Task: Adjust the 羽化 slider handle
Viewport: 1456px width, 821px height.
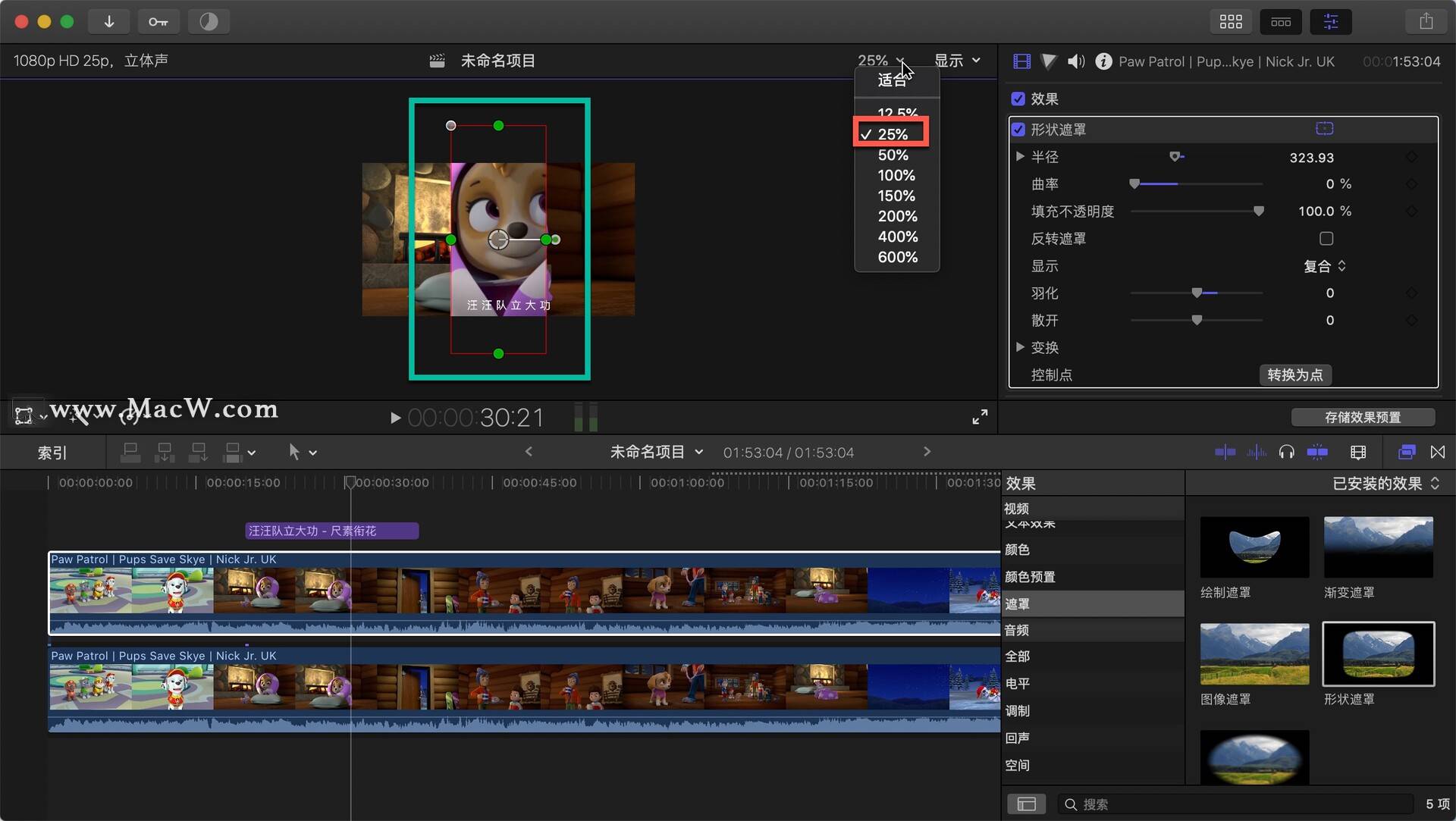Action: tap(1197, 293)
